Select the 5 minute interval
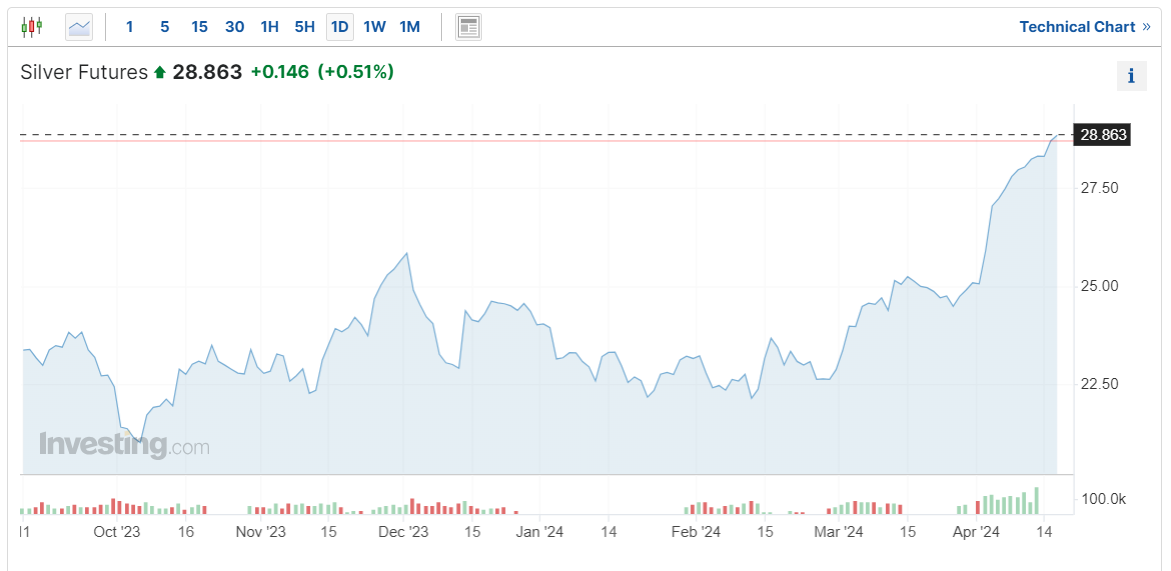The image size is (1171, 571). (164, 27)
